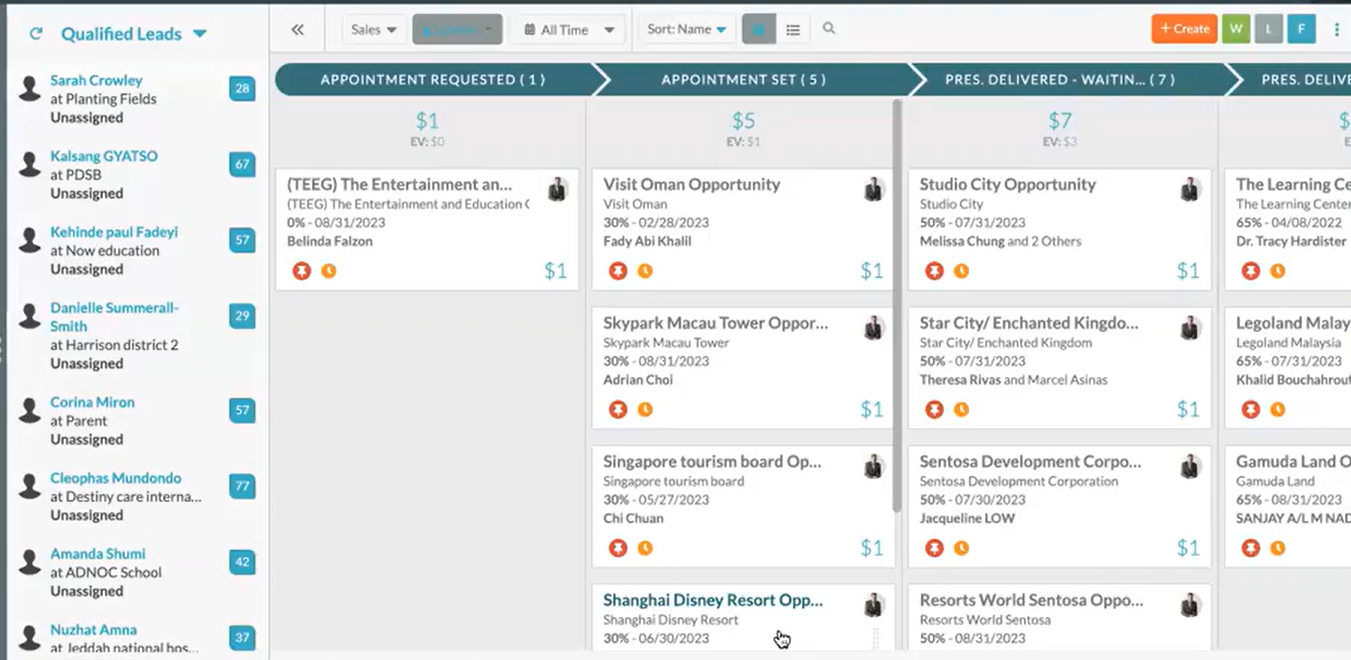This screenshot has height=660, width=1351.
Task: Select the Appointment Requested stage header
Action: click(x=432, y=80)
